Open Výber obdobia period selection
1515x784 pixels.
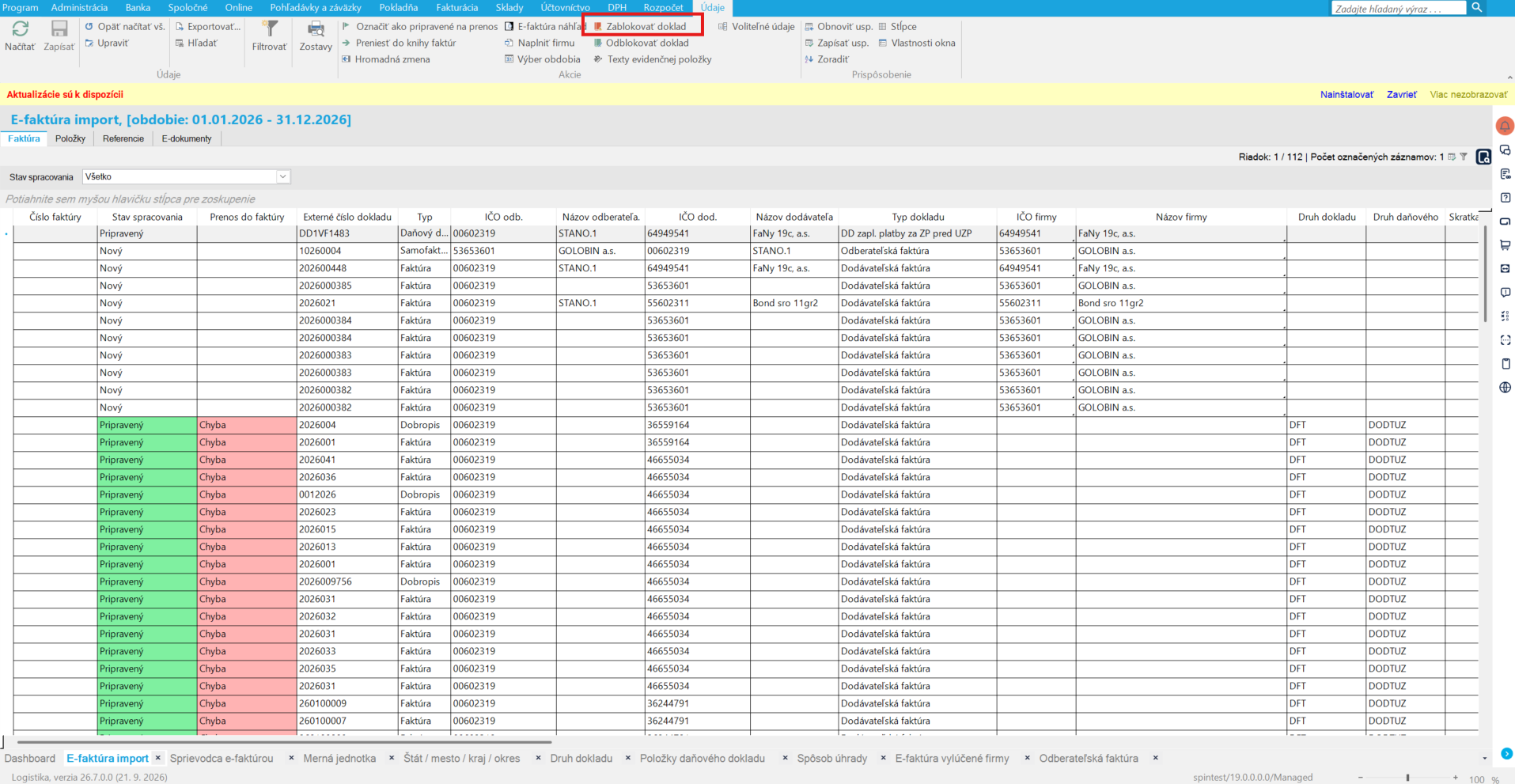(543, 59)
